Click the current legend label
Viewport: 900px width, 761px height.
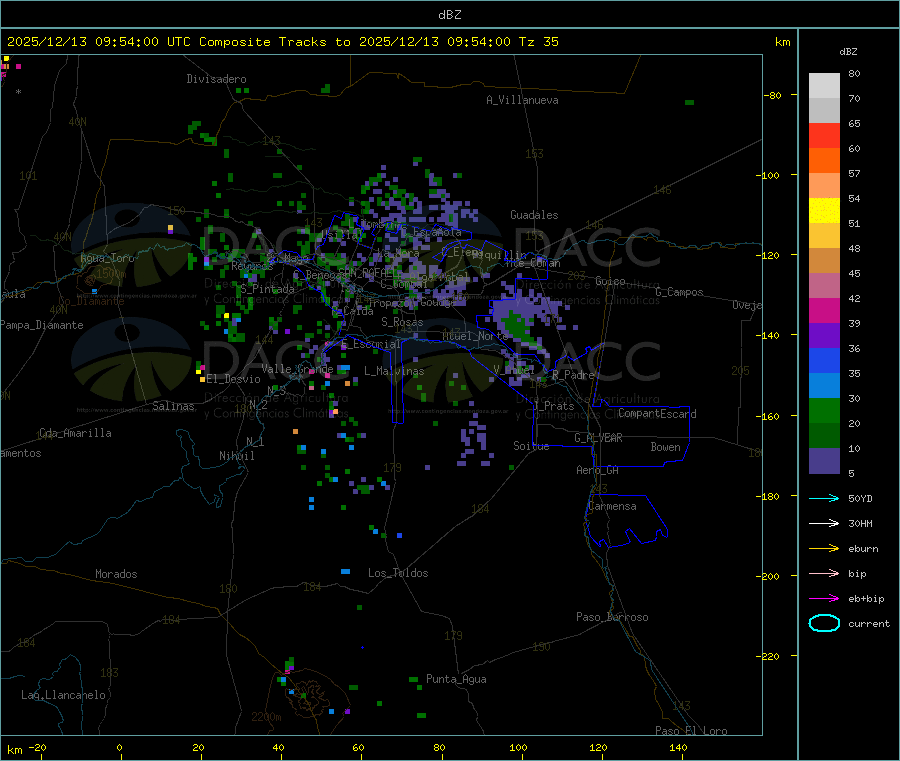(869, 624)
